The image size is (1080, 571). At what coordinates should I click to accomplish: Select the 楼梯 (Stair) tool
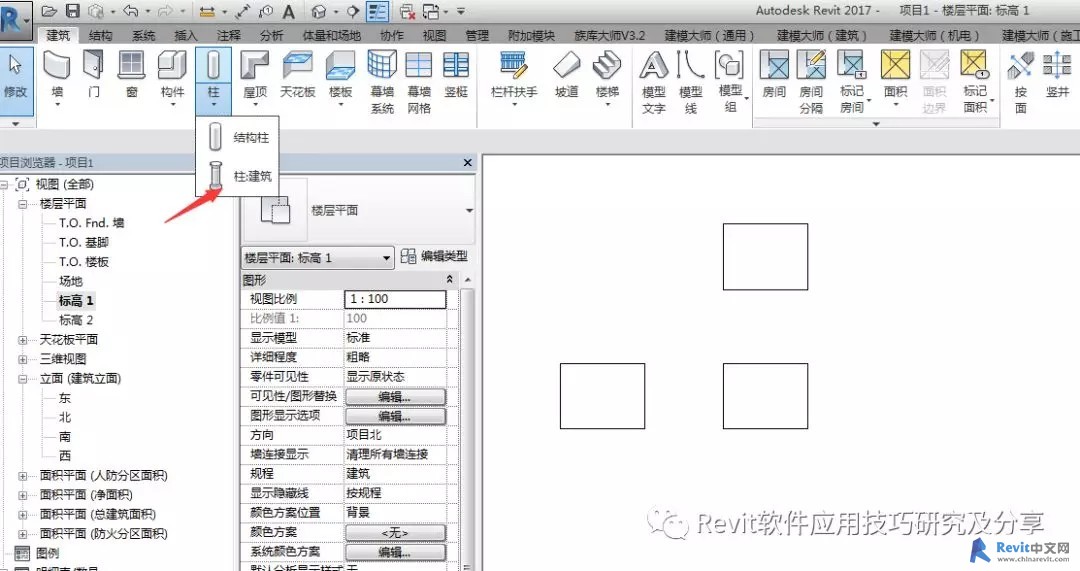607,76
